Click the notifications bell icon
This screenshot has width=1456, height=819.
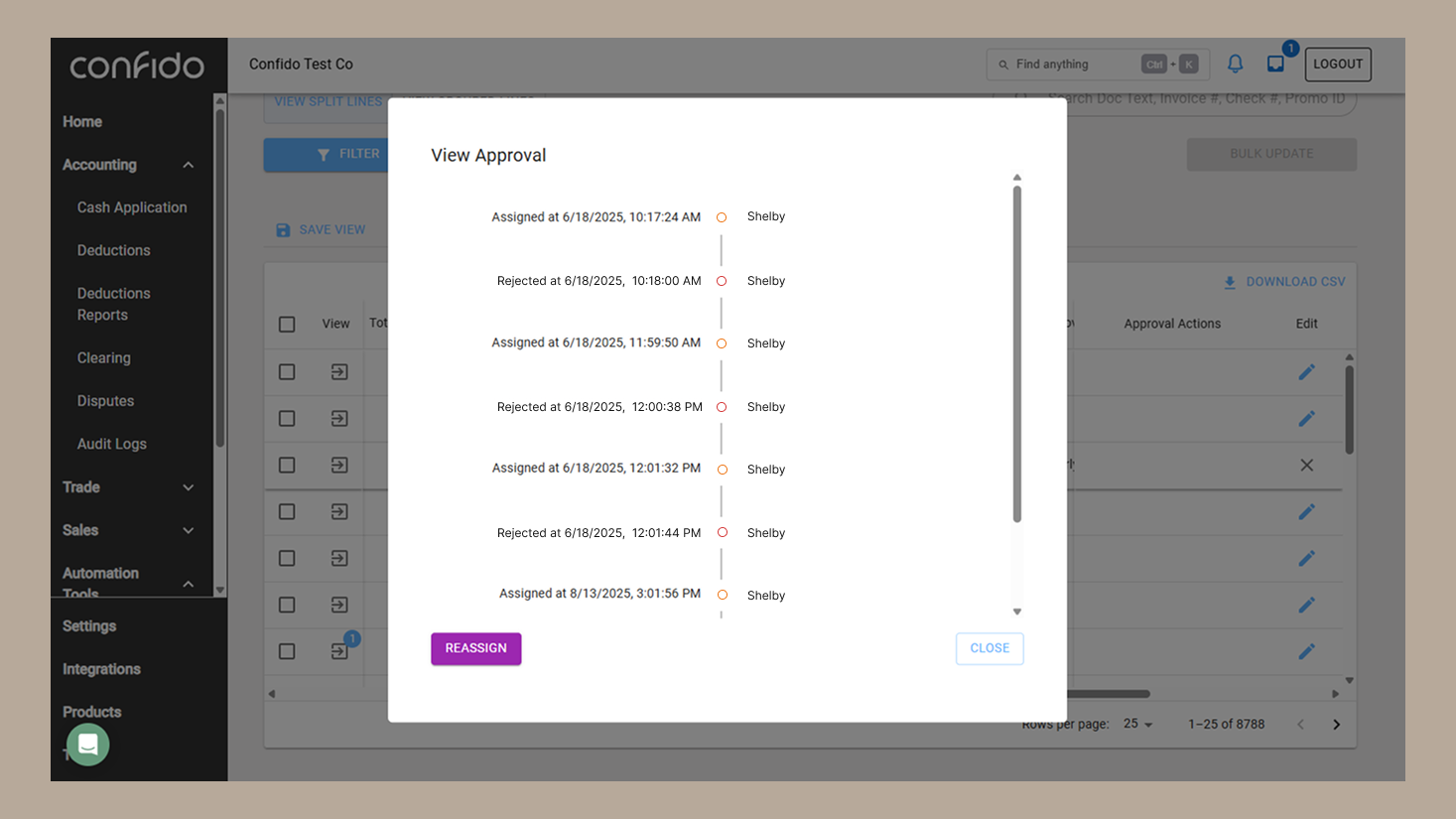(1235, 64)
